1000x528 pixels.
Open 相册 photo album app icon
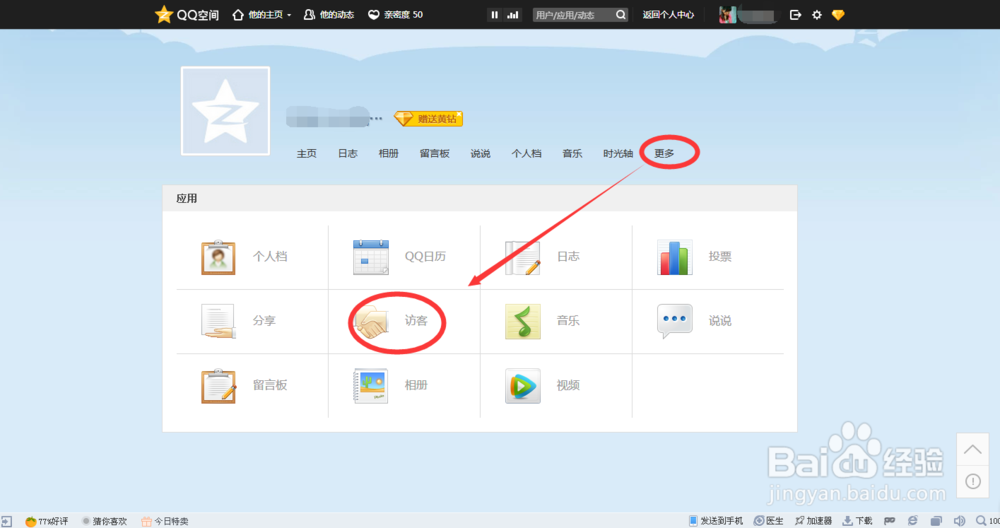click(371, 386)
